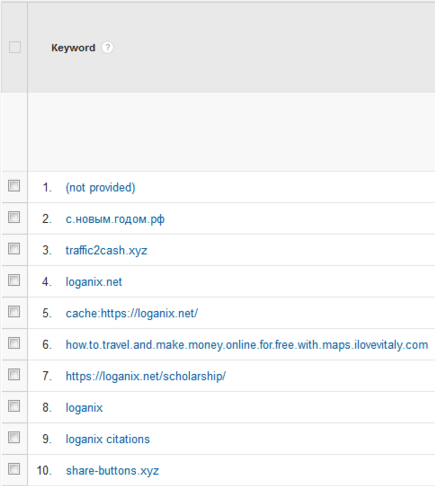Click the cache:https://loganix.net/ keyword
Viewport: 435px width, 486px height.
click(x=132, y=313)
